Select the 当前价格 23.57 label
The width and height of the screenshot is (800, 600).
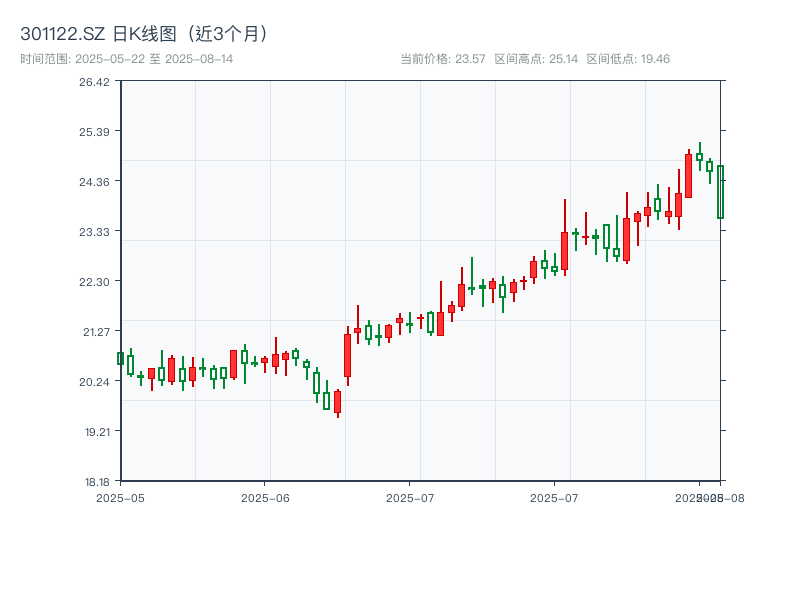coord(442,59)
